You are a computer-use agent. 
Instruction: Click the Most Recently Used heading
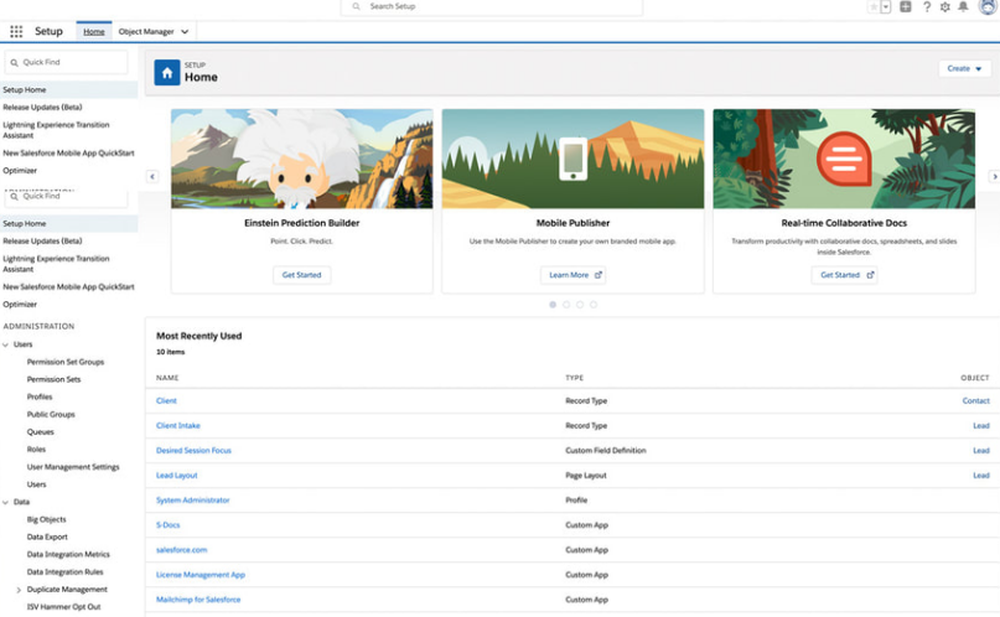(x=199, y=336)
